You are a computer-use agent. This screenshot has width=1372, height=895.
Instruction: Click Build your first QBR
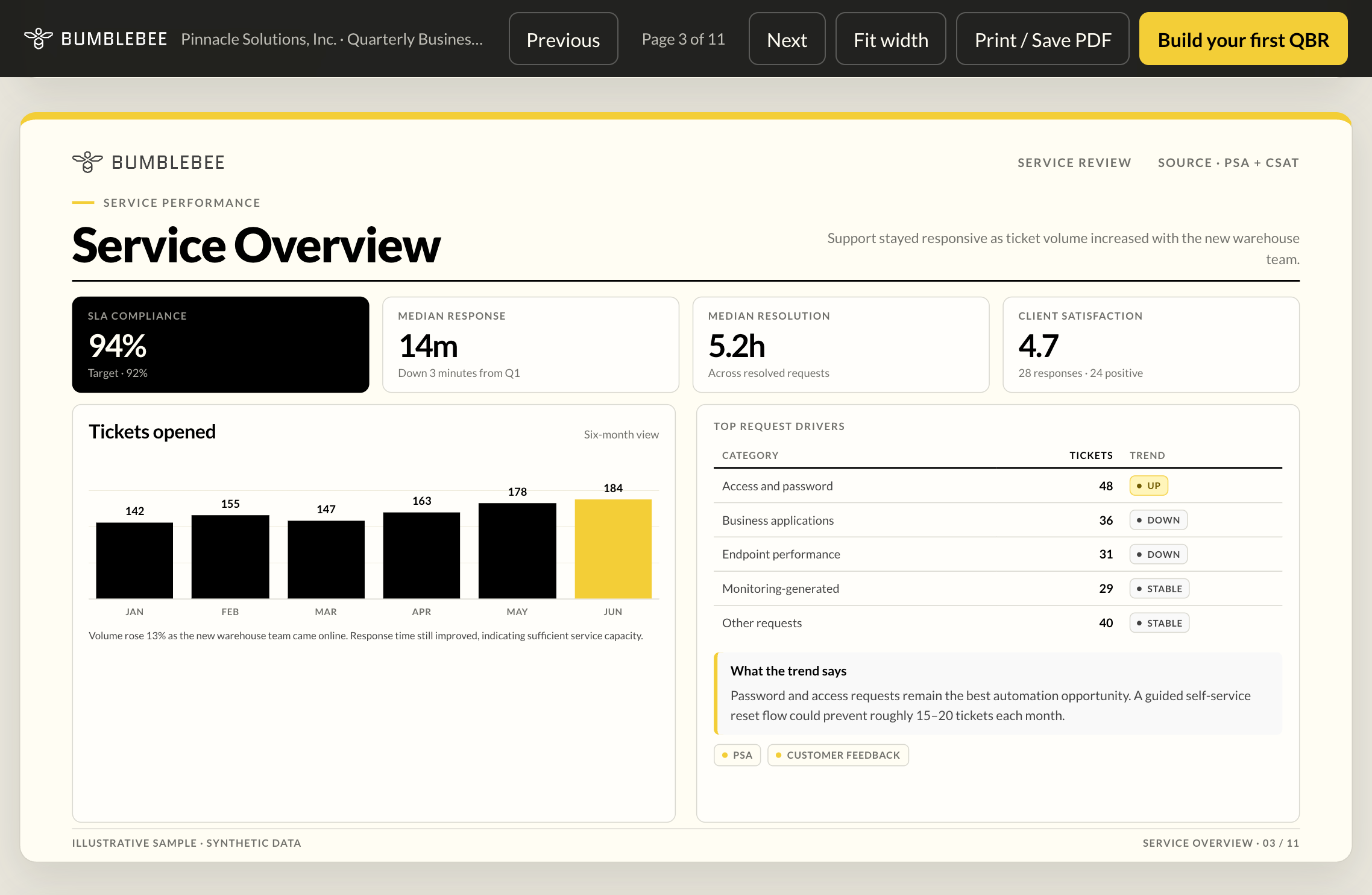(1243, 39)
